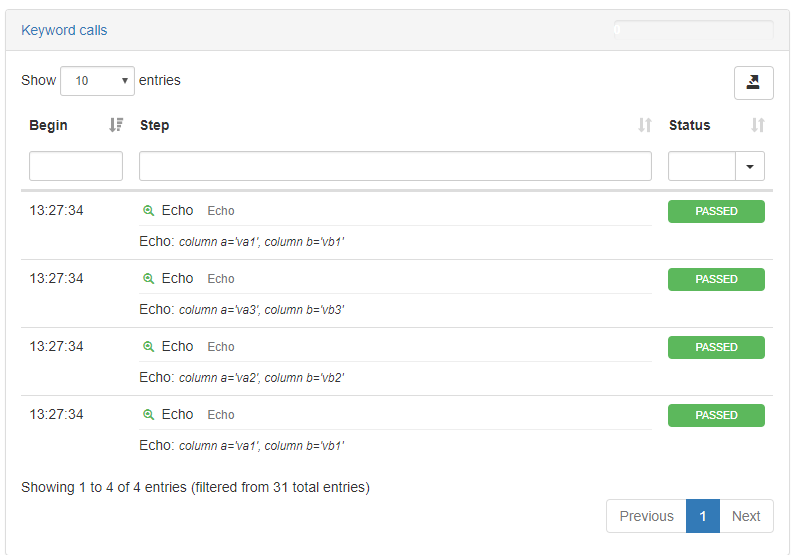Open details magnifier of last Echo row

[148, 415]
